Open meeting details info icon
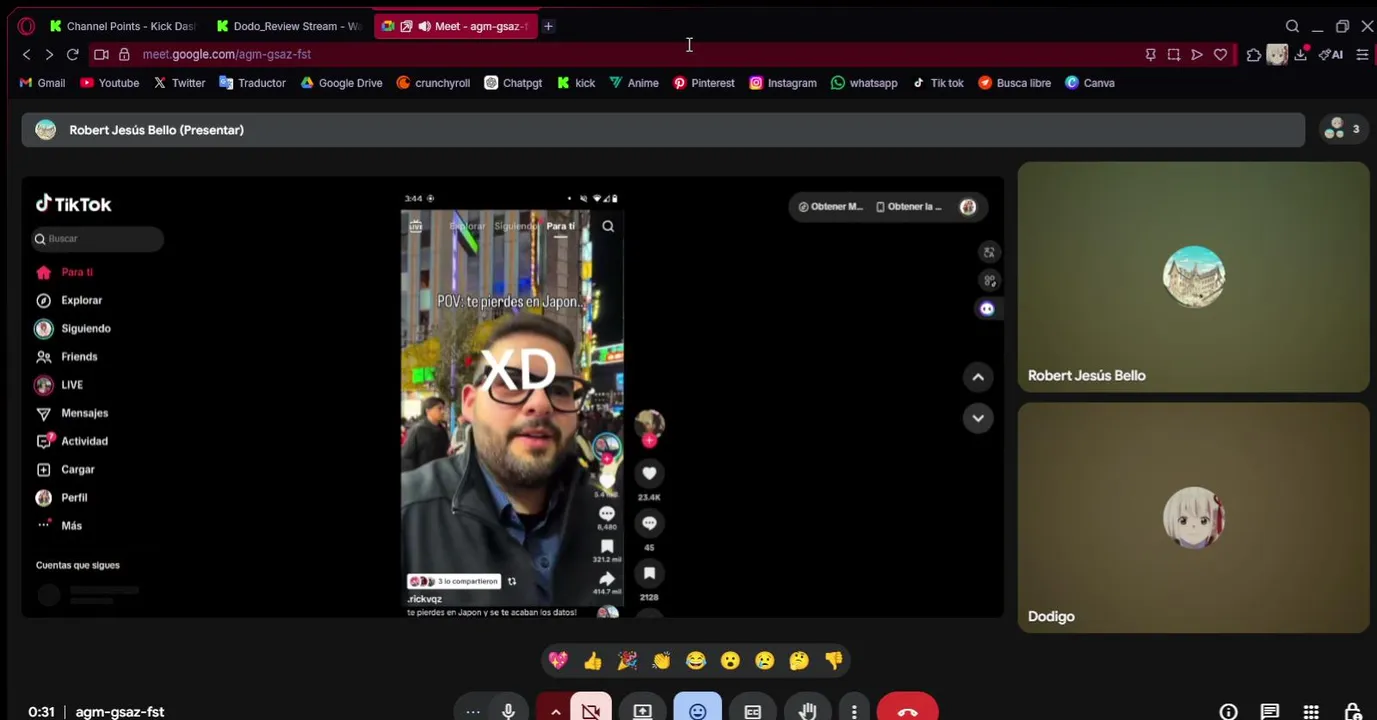 [x=1228, y=712]
